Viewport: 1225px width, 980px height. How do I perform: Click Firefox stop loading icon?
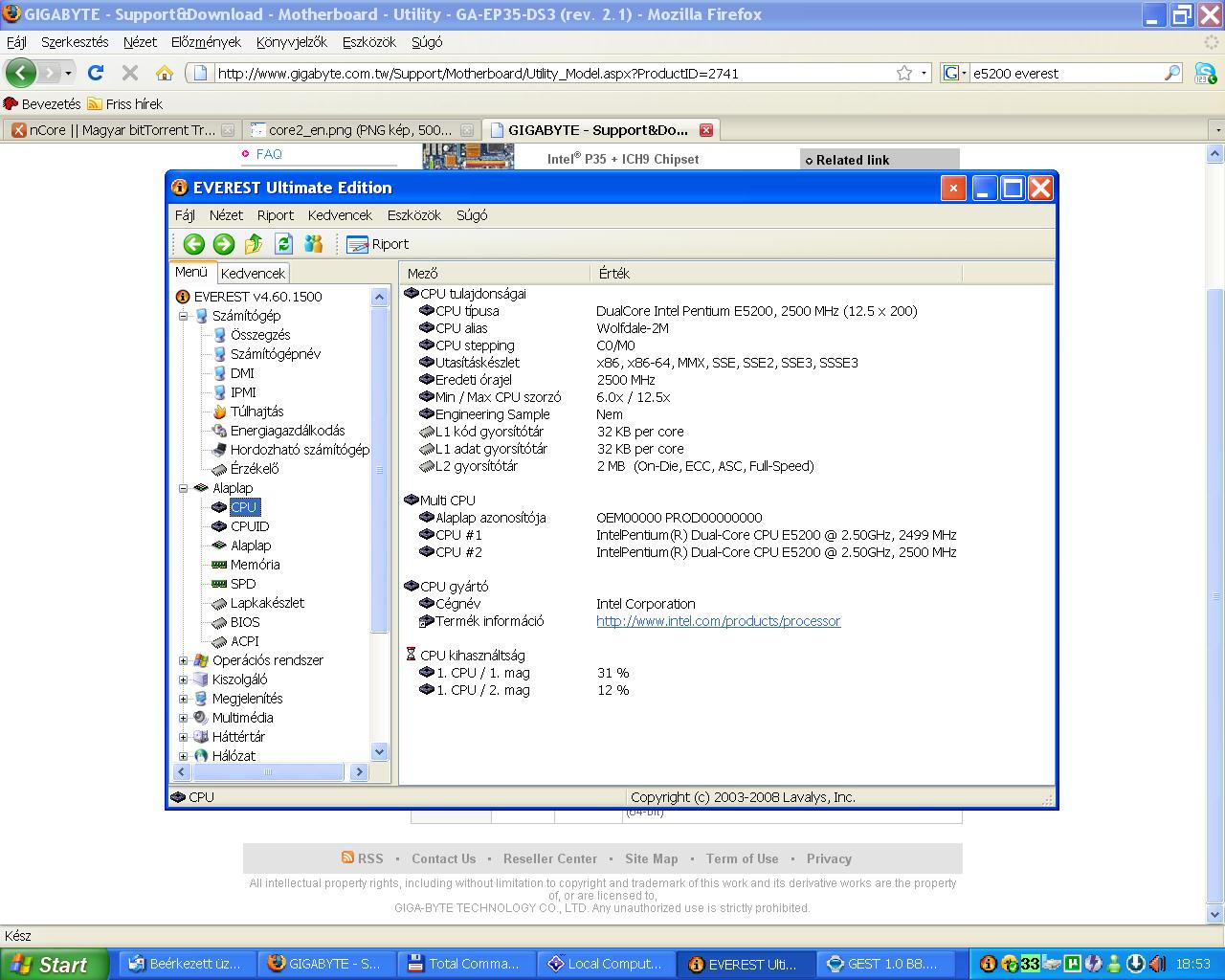(x=130, y=73)
